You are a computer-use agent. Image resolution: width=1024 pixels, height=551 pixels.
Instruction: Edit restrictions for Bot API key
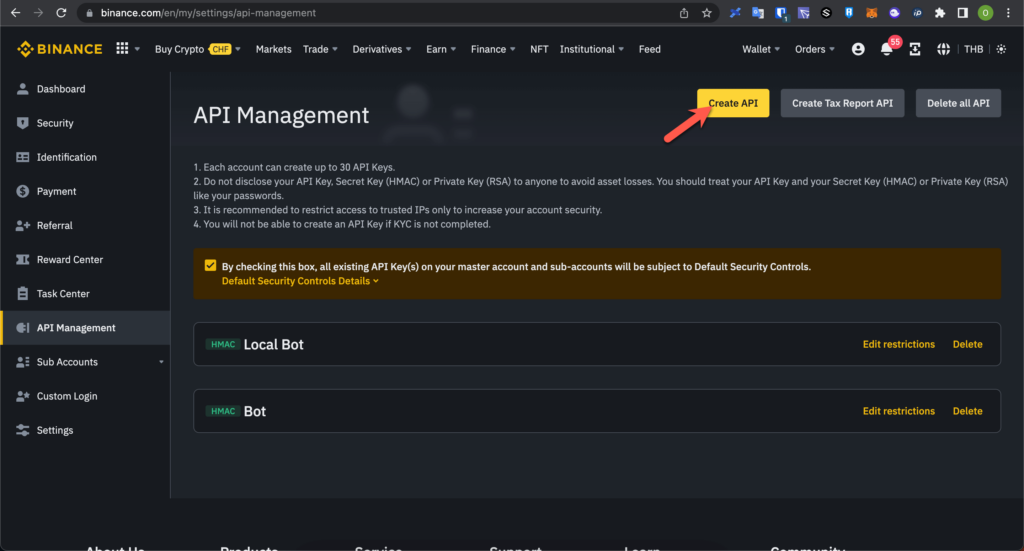(899, 411)
